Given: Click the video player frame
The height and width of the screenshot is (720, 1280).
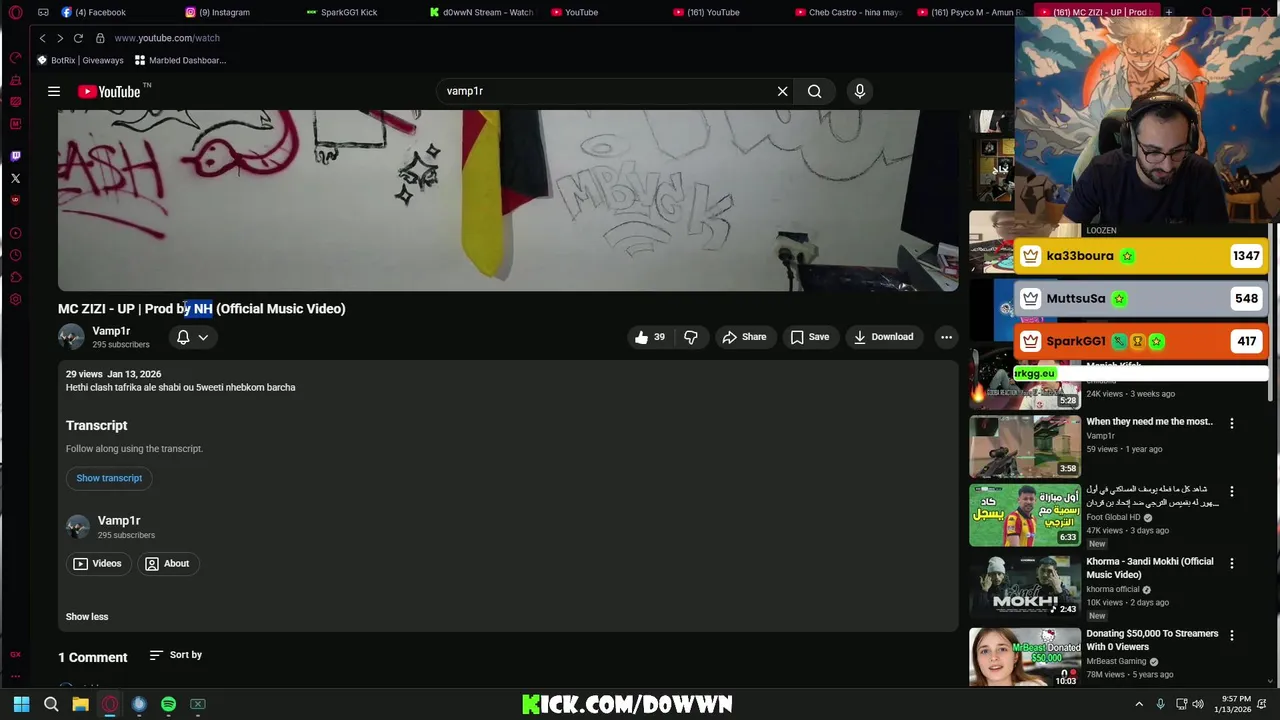Looking at the screenshot, I should 508,200.
